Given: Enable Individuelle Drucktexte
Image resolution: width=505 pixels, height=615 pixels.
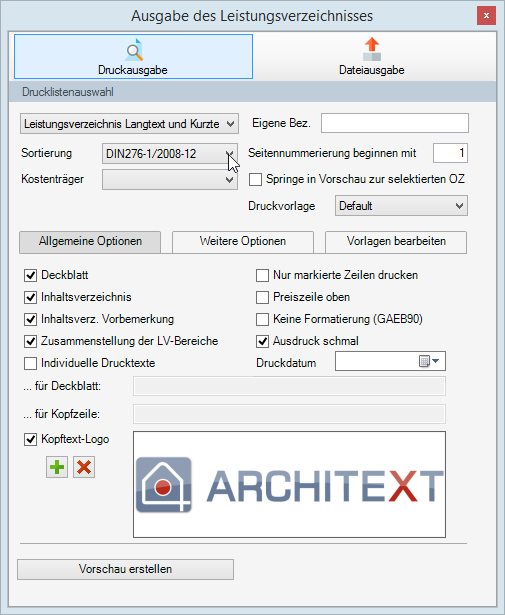Looking at the screenshot, I should click(x=31, y=363).
